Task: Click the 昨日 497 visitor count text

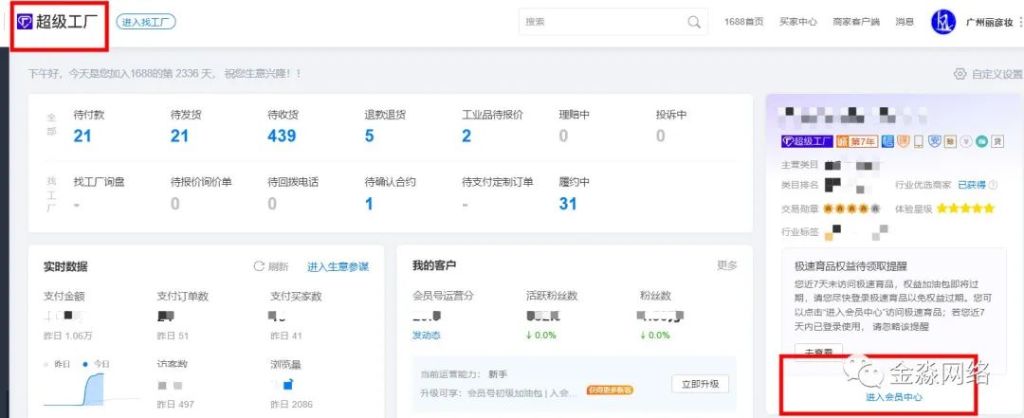Action: point(175,404)
